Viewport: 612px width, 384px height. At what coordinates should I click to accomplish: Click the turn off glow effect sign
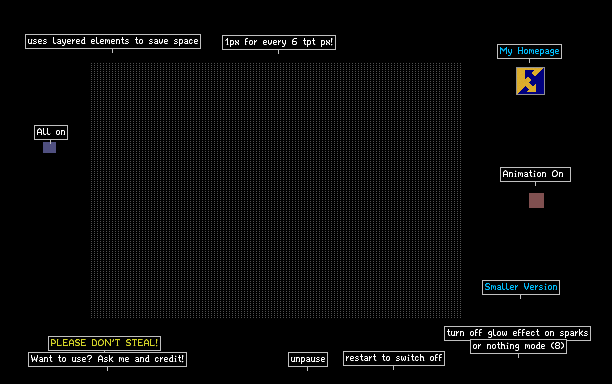pos(517,333)
